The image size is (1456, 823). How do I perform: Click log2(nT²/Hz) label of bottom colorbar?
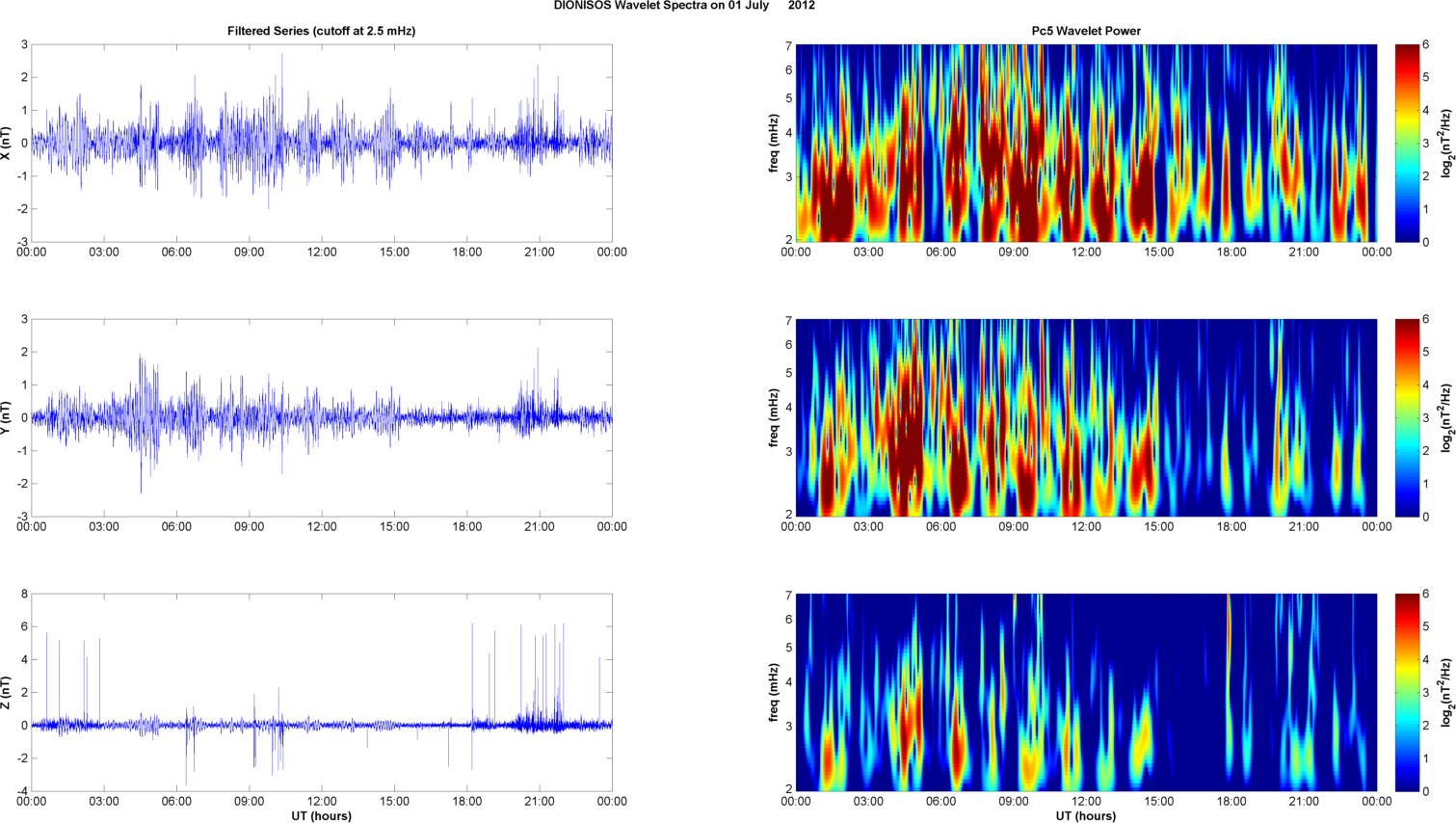[1446, 692]
